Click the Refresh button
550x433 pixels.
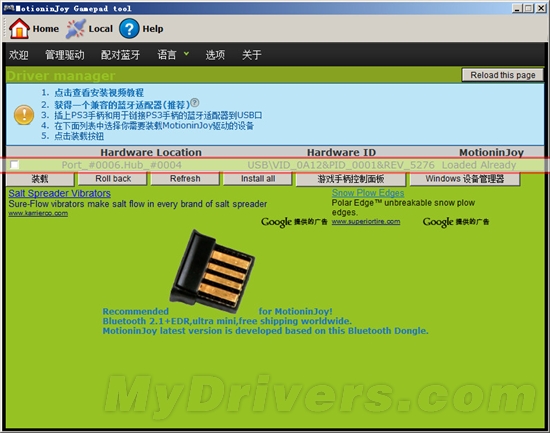click(185, 179)
